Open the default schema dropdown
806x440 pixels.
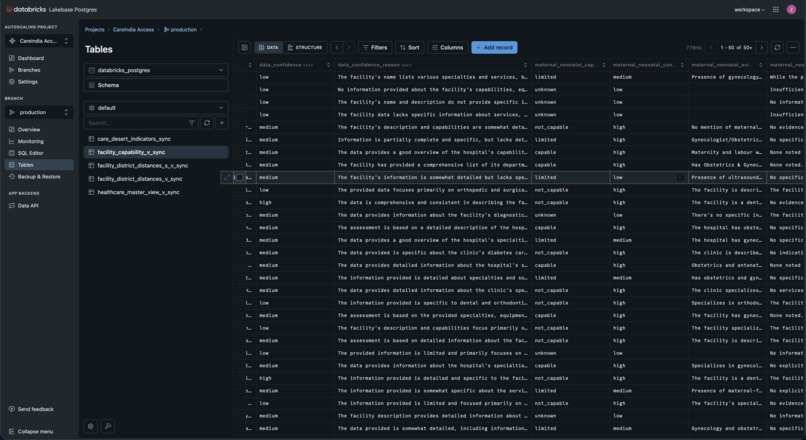(x=156, y=108)
